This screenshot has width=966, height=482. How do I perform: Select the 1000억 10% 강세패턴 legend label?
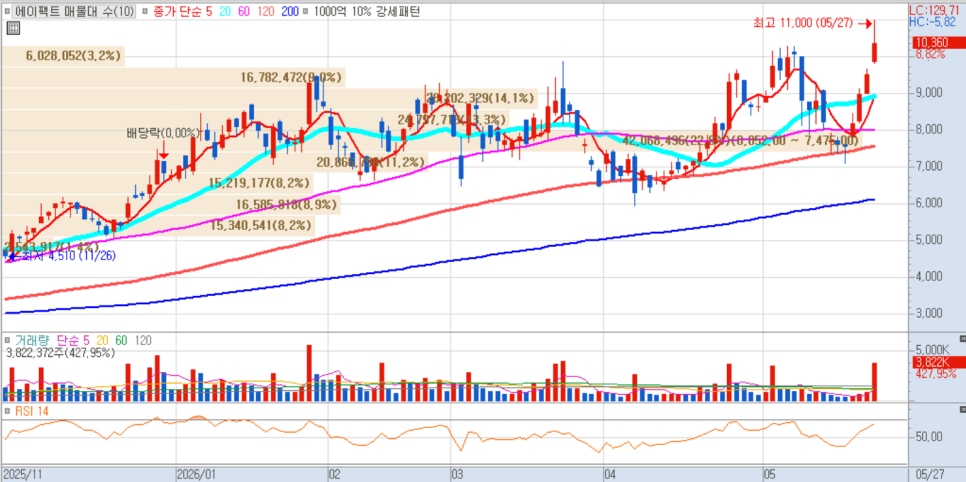point(366,11)
